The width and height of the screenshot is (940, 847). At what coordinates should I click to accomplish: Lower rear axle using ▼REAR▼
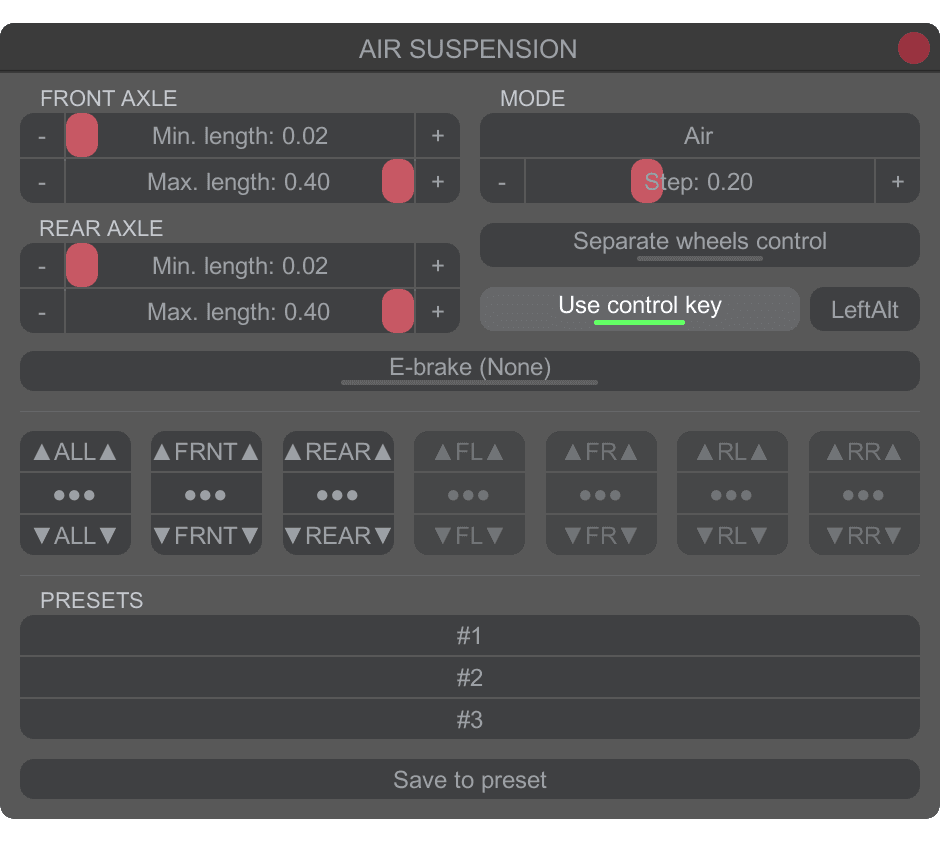[338, 536]
